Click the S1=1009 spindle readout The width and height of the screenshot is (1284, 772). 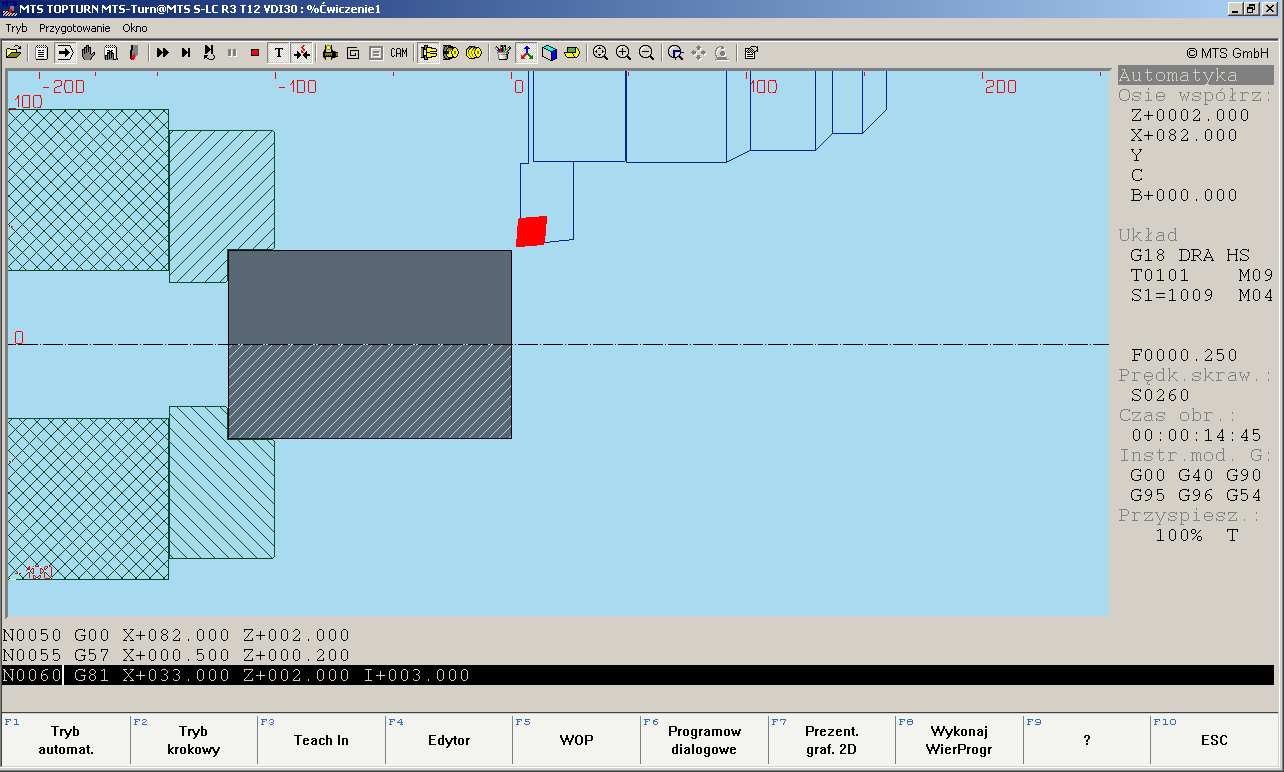pyautogui.click(x=1172, y=295)
